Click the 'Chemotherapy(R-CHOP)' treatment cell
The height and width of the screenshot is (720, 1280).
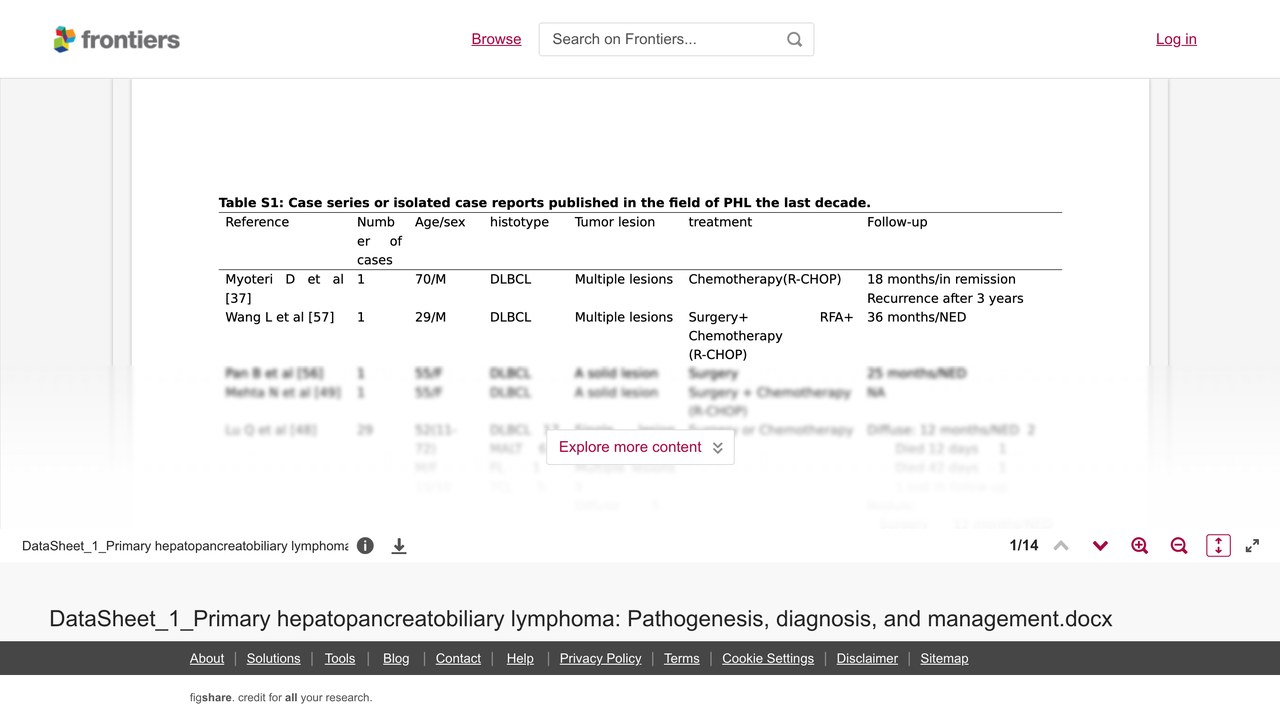coord(765,279)
